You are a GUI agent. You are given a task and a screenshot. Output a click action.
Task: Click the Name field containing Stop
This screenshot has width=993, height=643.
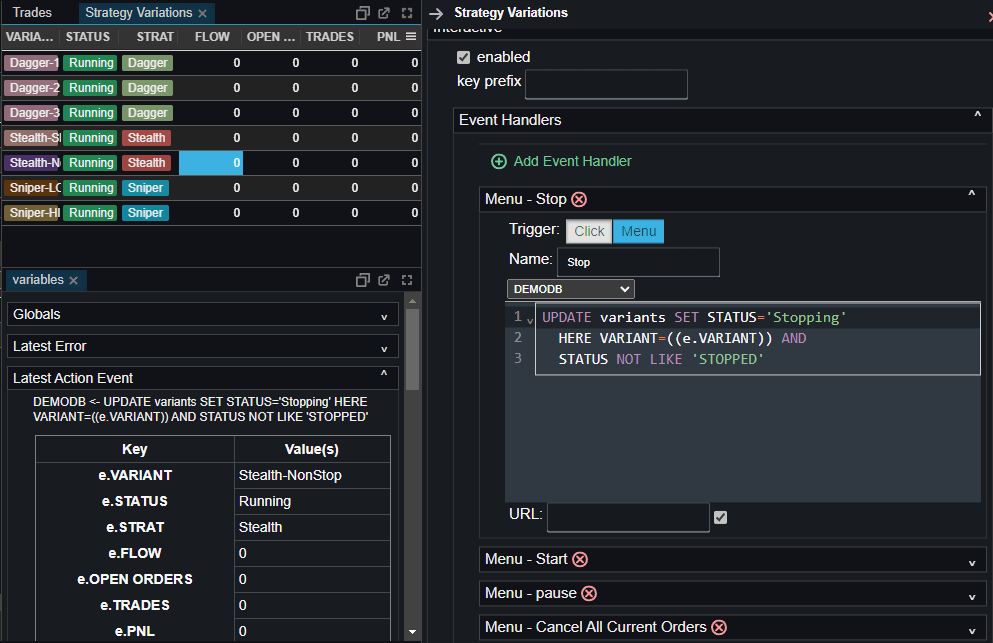point(638,262)
